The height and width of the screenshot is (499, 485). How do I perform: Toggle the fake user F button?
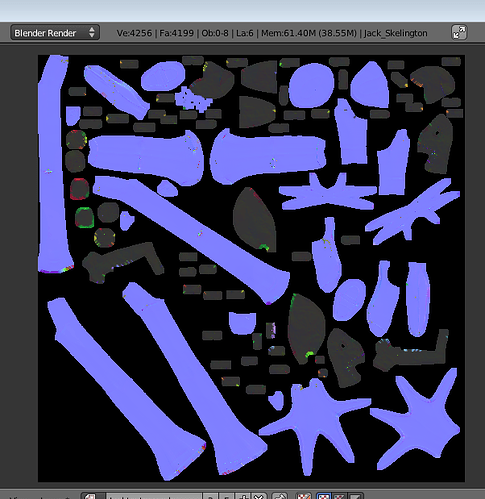[x=226, y=496]
